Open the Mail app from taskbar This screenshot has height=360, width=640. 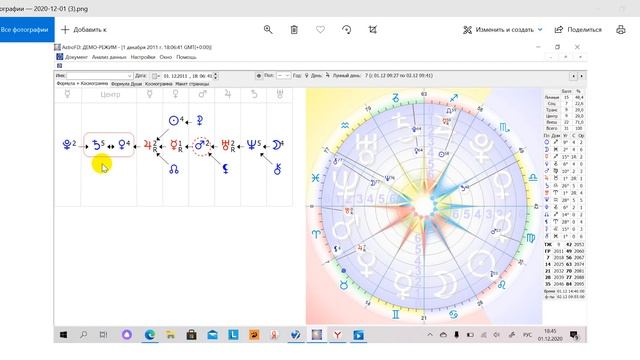(x=212, y=335)
